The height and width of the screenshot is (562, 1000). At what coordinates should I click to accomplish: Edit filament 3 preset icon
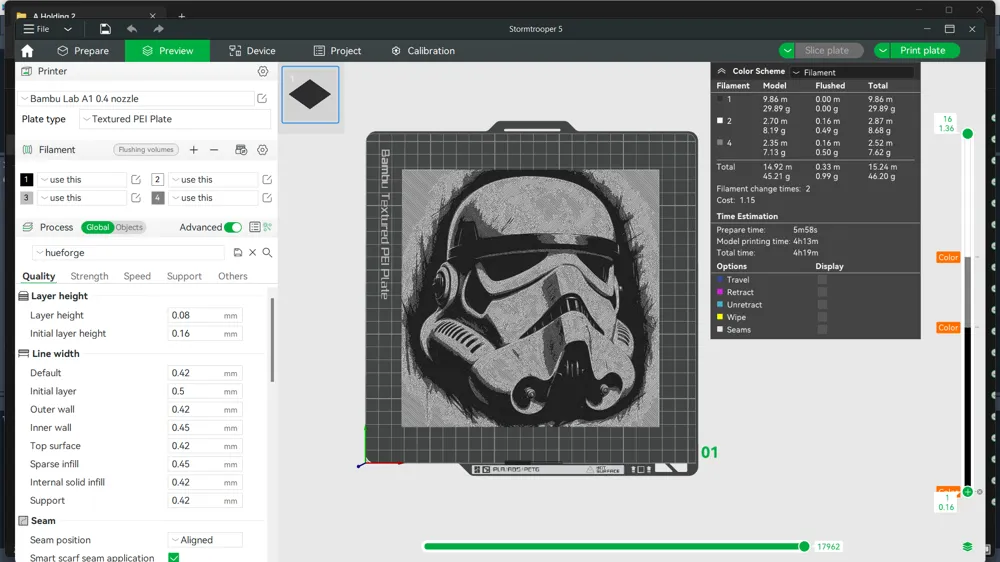pos(136,198)
